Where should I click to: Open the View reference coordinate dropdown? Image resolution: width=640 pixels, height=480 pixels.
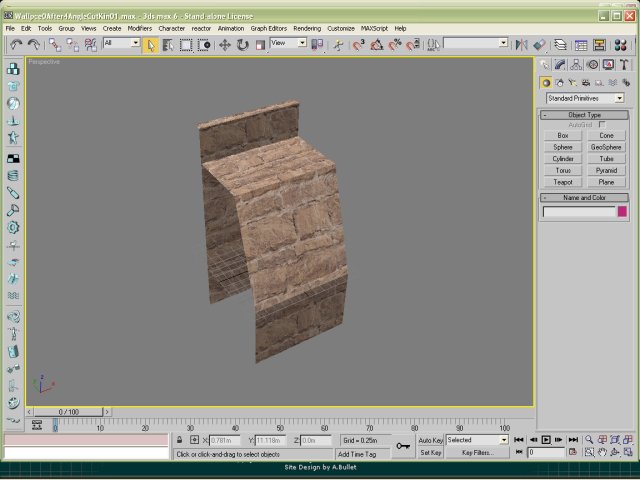click(x=289, y=44)
